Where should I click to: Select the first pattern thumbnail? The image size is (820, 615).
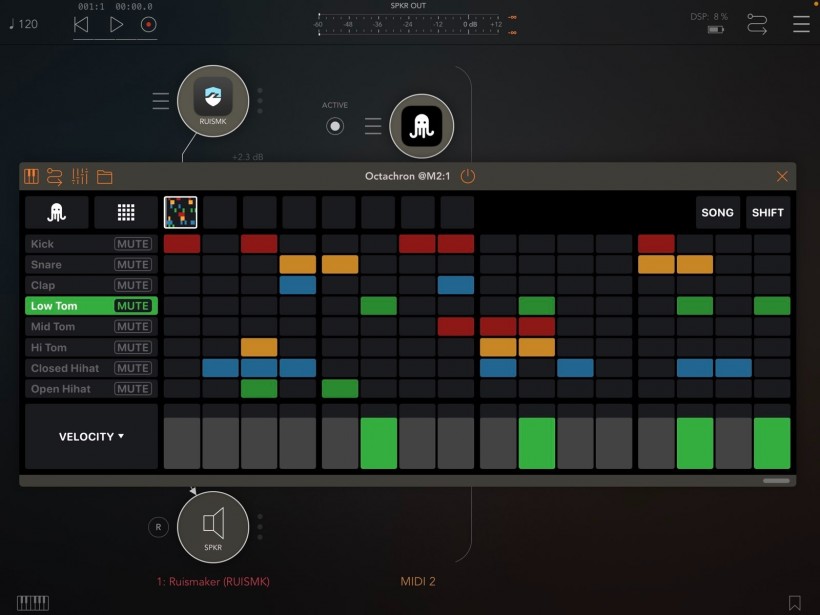(180, 212)
